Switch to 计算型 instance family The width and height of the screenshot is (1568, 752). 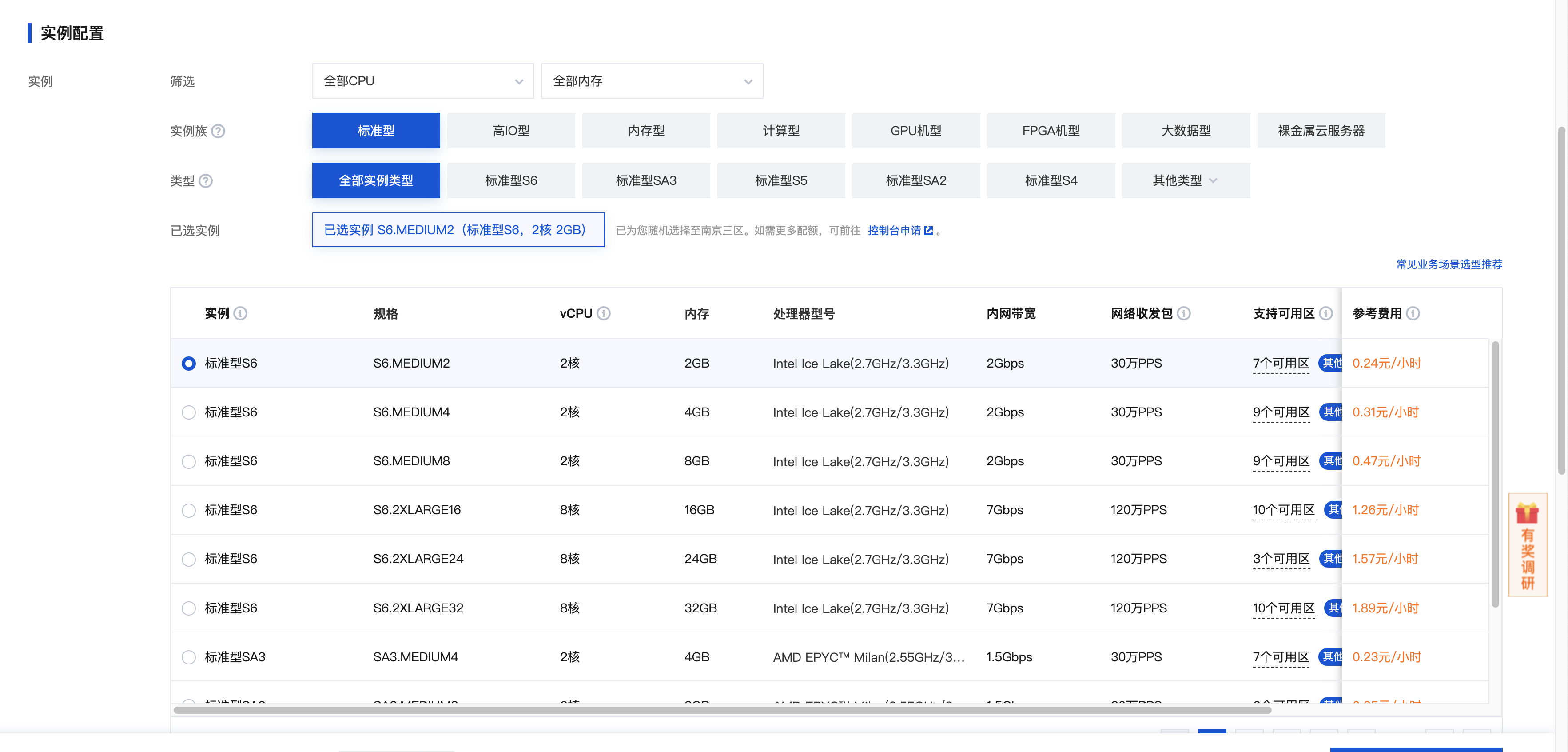click(x=781, y=130)
